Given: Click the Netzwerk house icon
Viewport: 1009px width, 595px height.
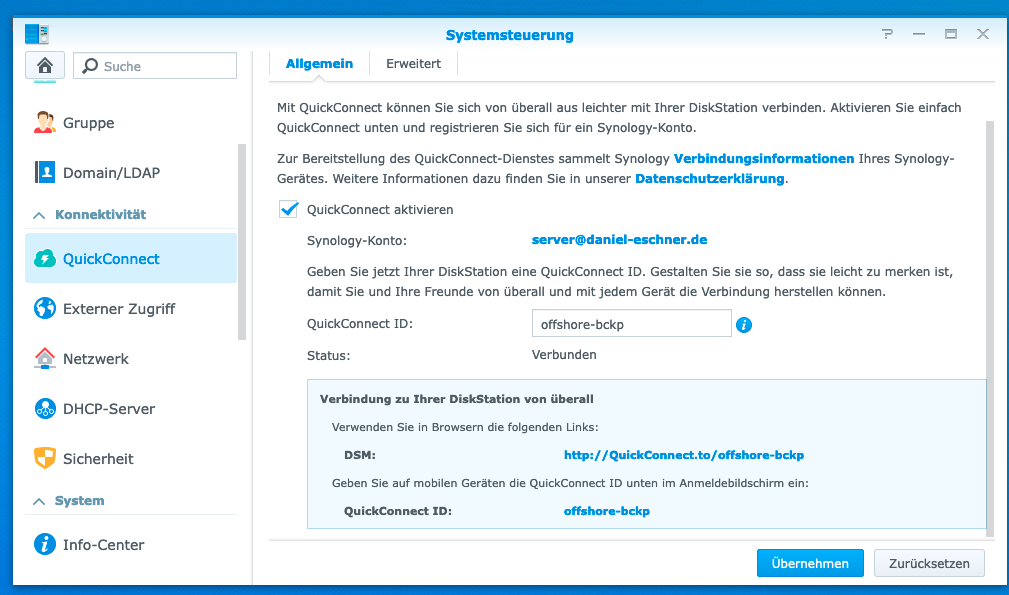Looking at the screenshot, I should [45, 359].
